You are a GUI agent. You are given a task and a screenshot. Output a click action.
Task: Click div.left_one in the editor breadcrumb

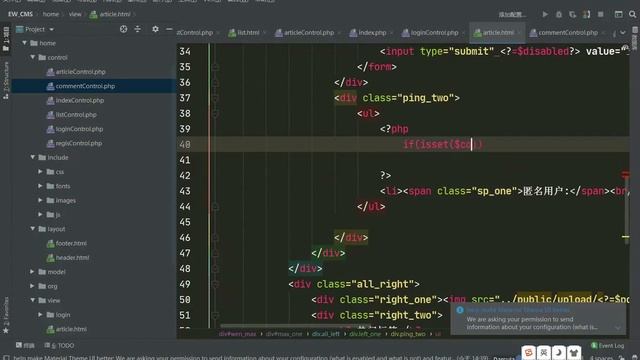click(364, 334)
